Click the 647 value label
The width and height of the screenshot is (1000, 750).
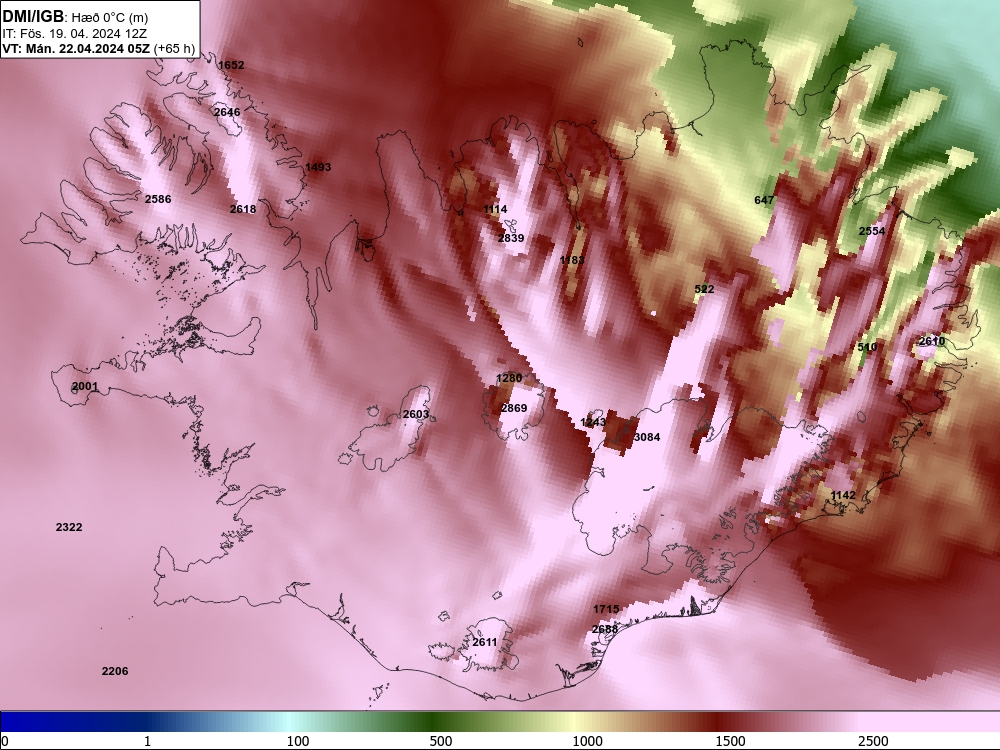pyautogui.click(x=764, y=200)
